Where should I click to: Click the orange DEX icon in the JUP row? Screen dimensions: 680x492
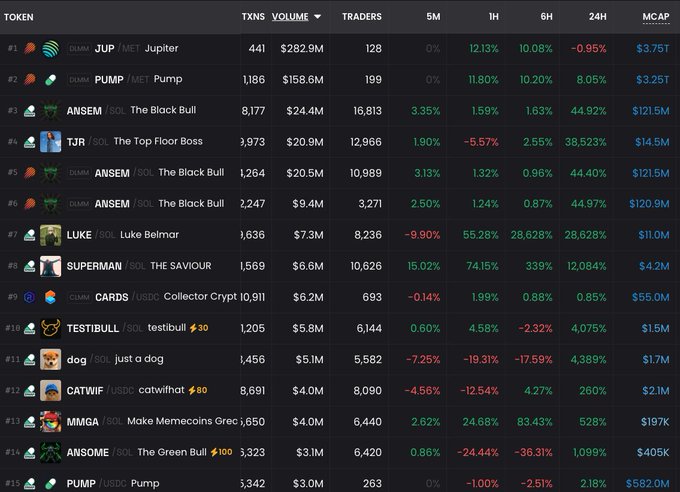(x=29, y=48)
